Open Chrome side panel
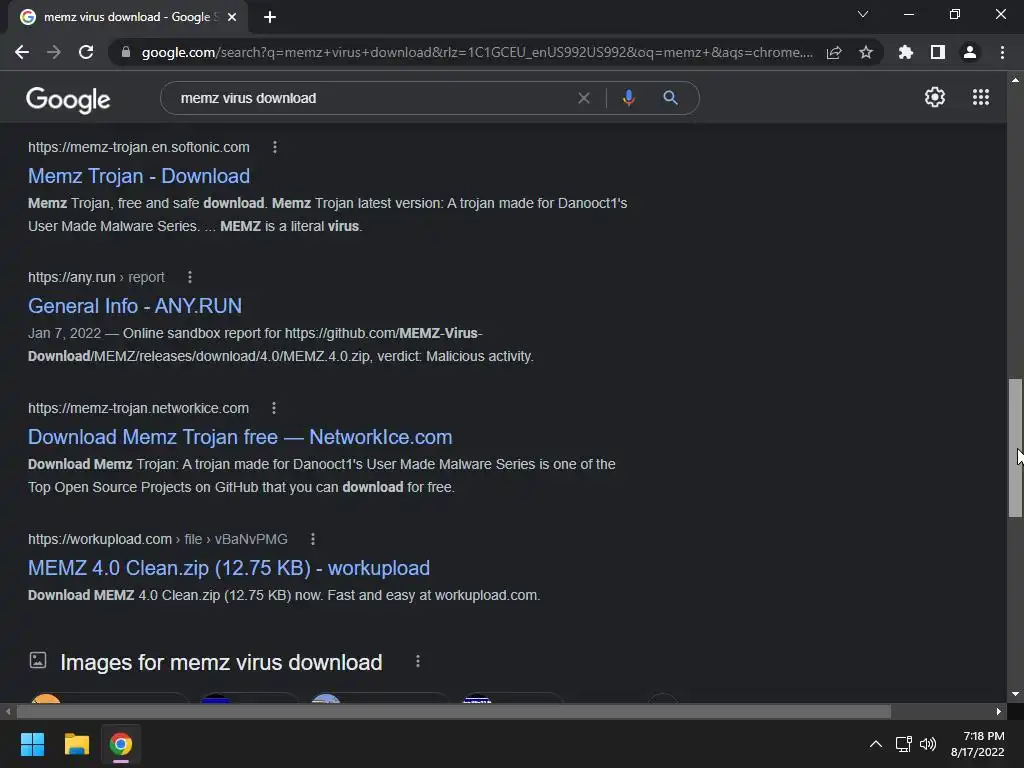Viewport: 1024px width, 768px height. tap(938, 52)
